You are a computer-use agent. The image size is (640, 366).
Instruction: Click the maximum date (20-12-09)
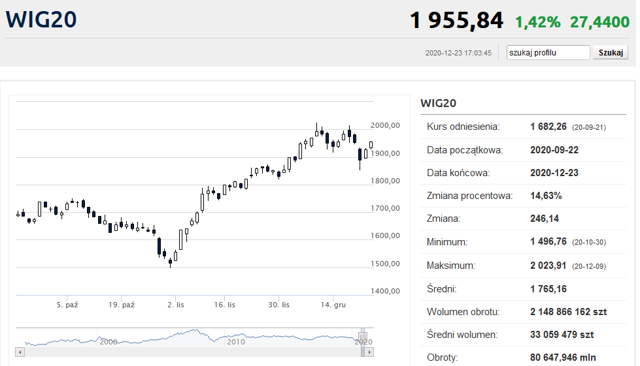589,266
